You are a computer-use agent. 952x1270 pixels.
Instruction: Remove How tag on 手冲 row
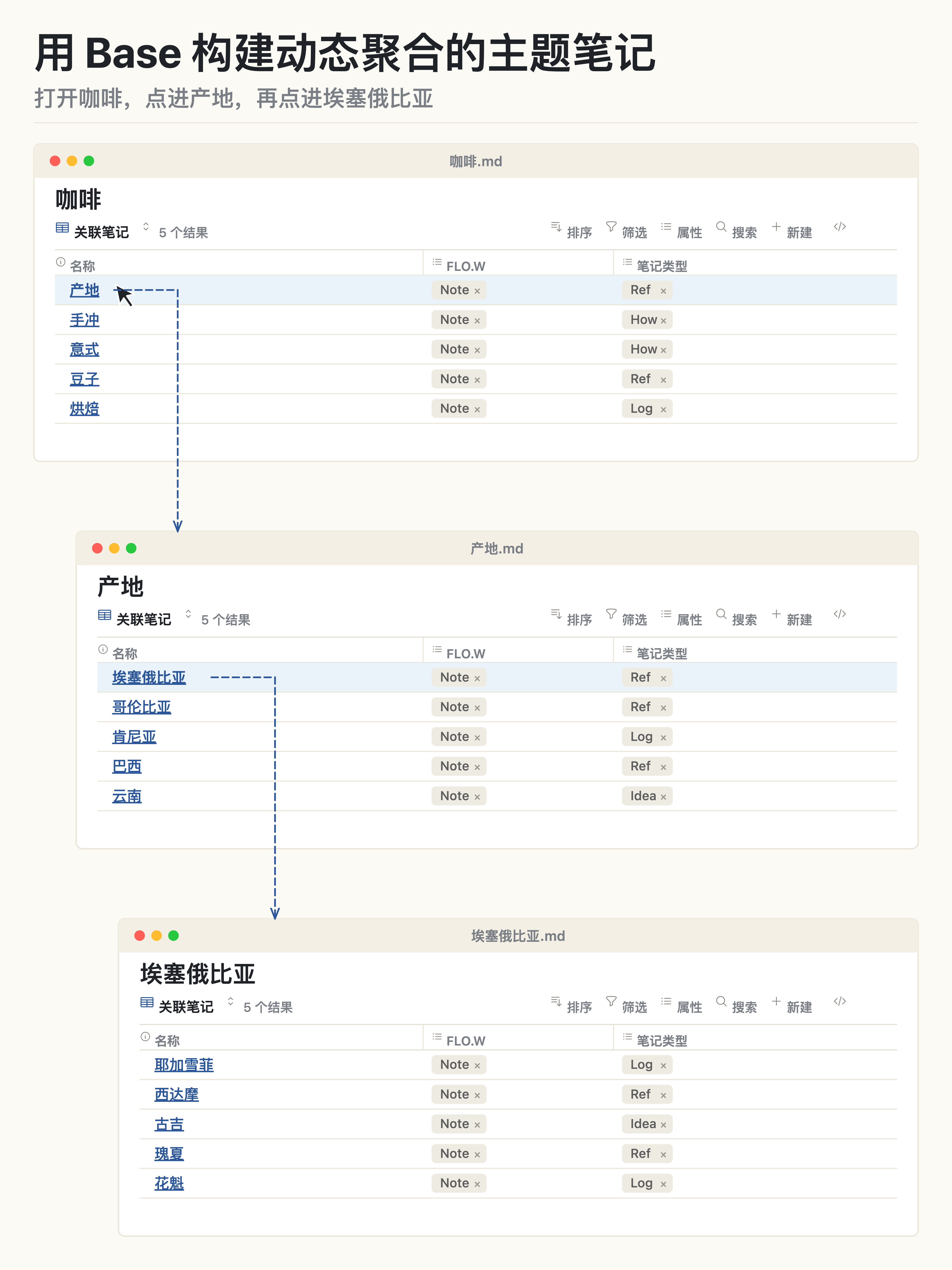click(663, 321)
